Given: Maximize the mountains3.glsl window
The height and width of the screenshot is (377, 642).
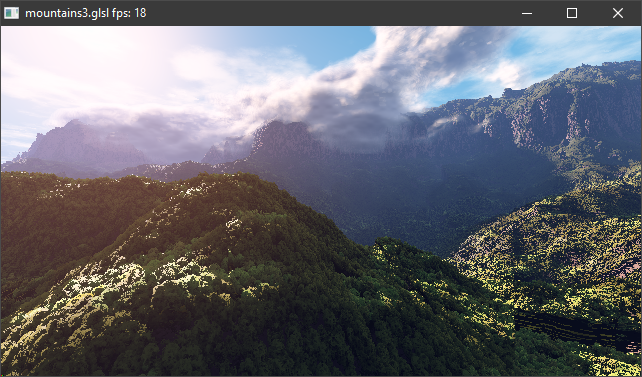Looking at the screenshot, I should (x=572, y=13).
